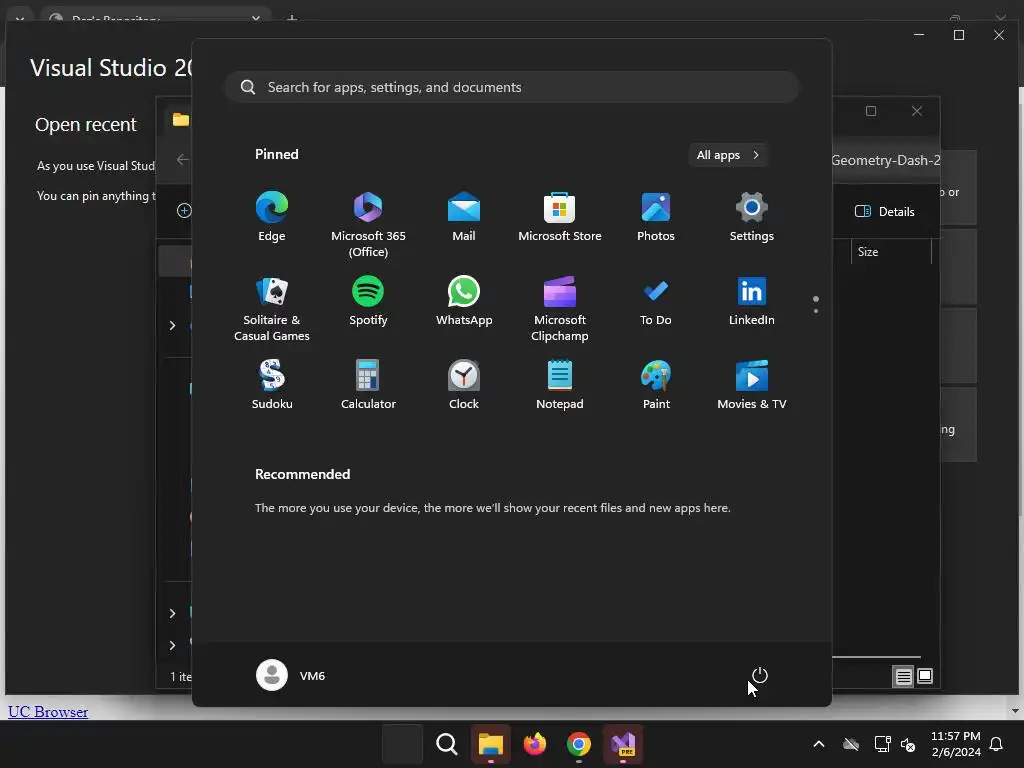Open the Edge pinned app
Screen dimensions: 1024x768
tap(272, 217)
